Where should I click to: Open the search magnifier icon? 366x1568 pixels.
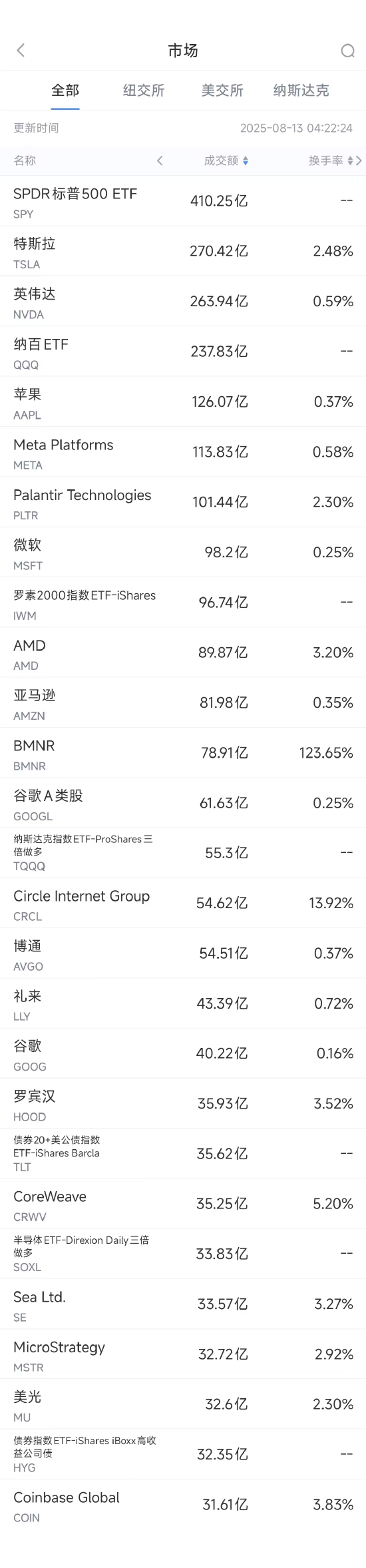[x=347, y=51]
